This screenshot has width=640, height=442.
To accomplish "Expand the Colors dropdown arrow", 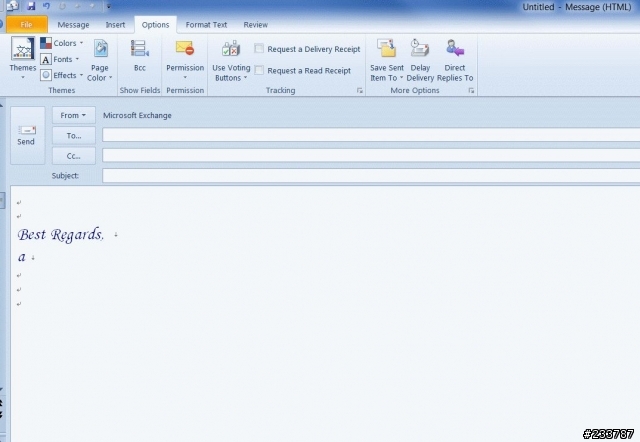I will point(81,43).
